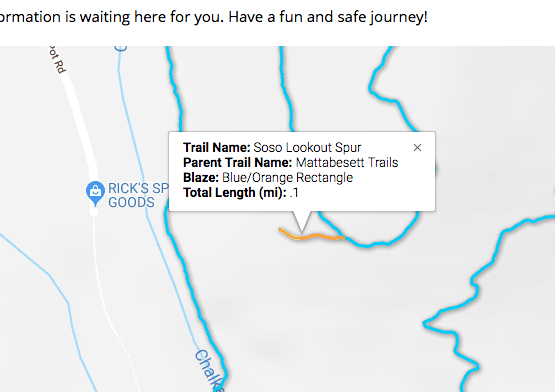Click the Parent Trail Name Mattabesett Trails line
This screenshot has height=392, width=555.
pyautogui.click(x=291, y=163)
